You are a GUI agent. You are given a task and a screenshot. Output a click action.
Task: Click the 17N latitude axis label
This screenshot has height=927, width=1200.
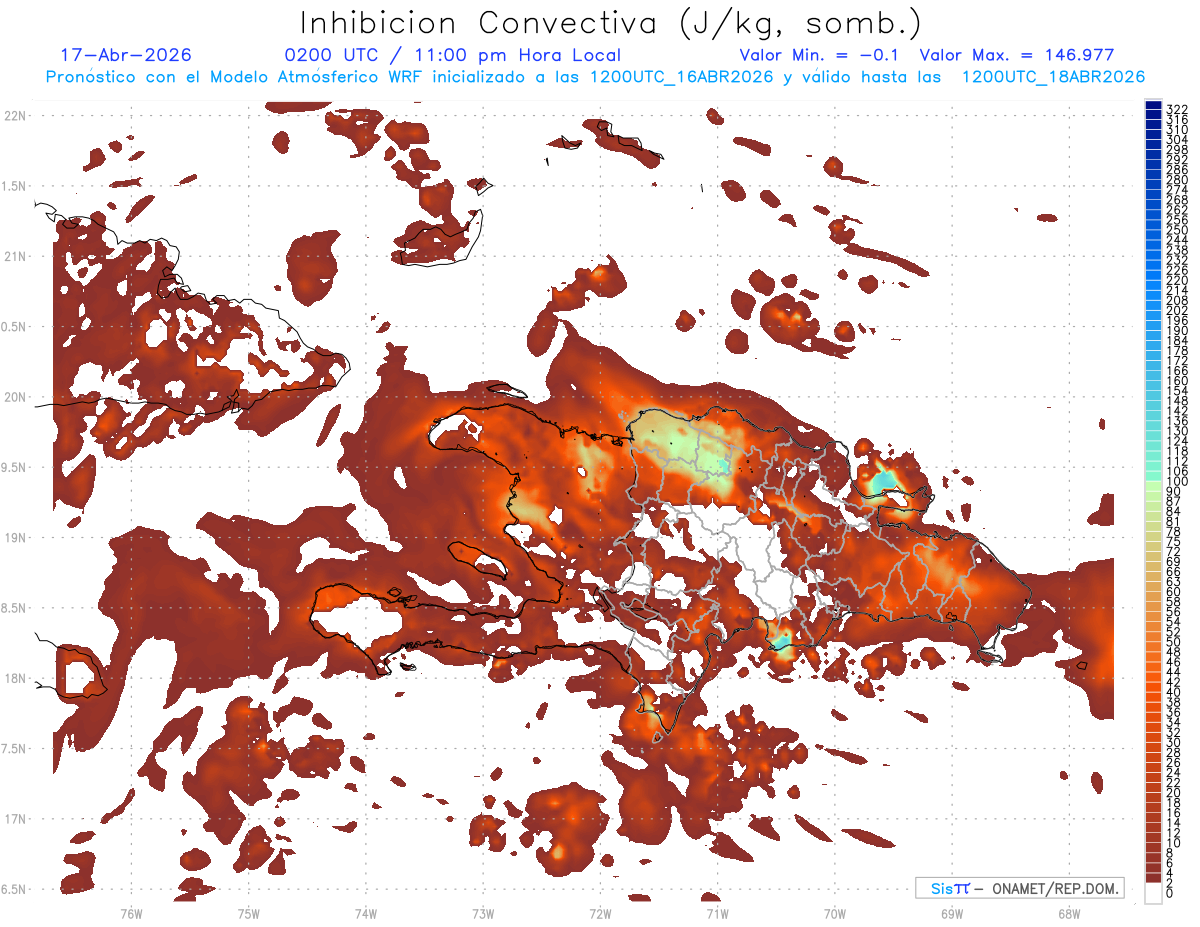click(15, 819)
